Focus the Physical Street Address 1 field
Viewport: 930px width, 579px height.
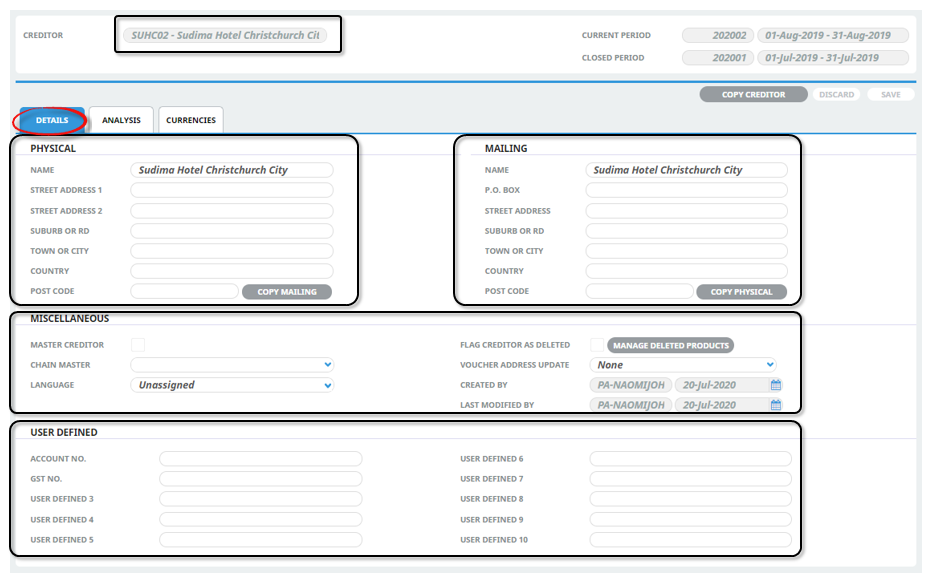point(232,190)
